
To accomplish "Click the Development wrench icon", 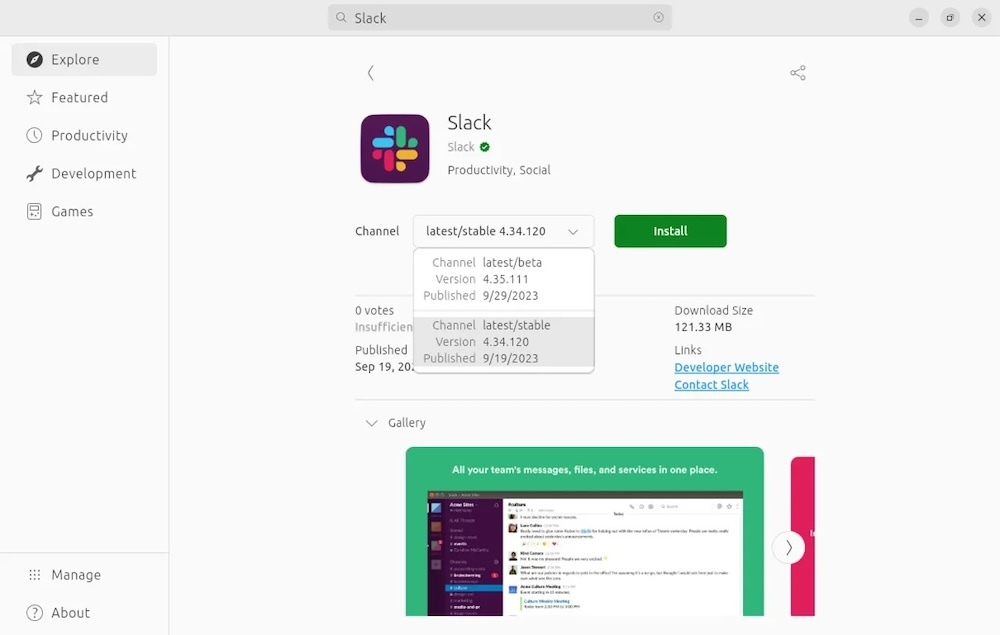I will (34, 173).
